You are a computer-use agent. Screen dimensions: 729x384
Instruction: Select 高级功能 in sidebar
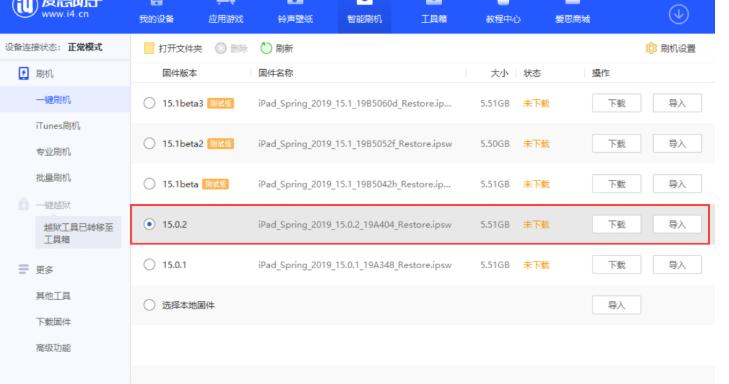tap(53, 348)
